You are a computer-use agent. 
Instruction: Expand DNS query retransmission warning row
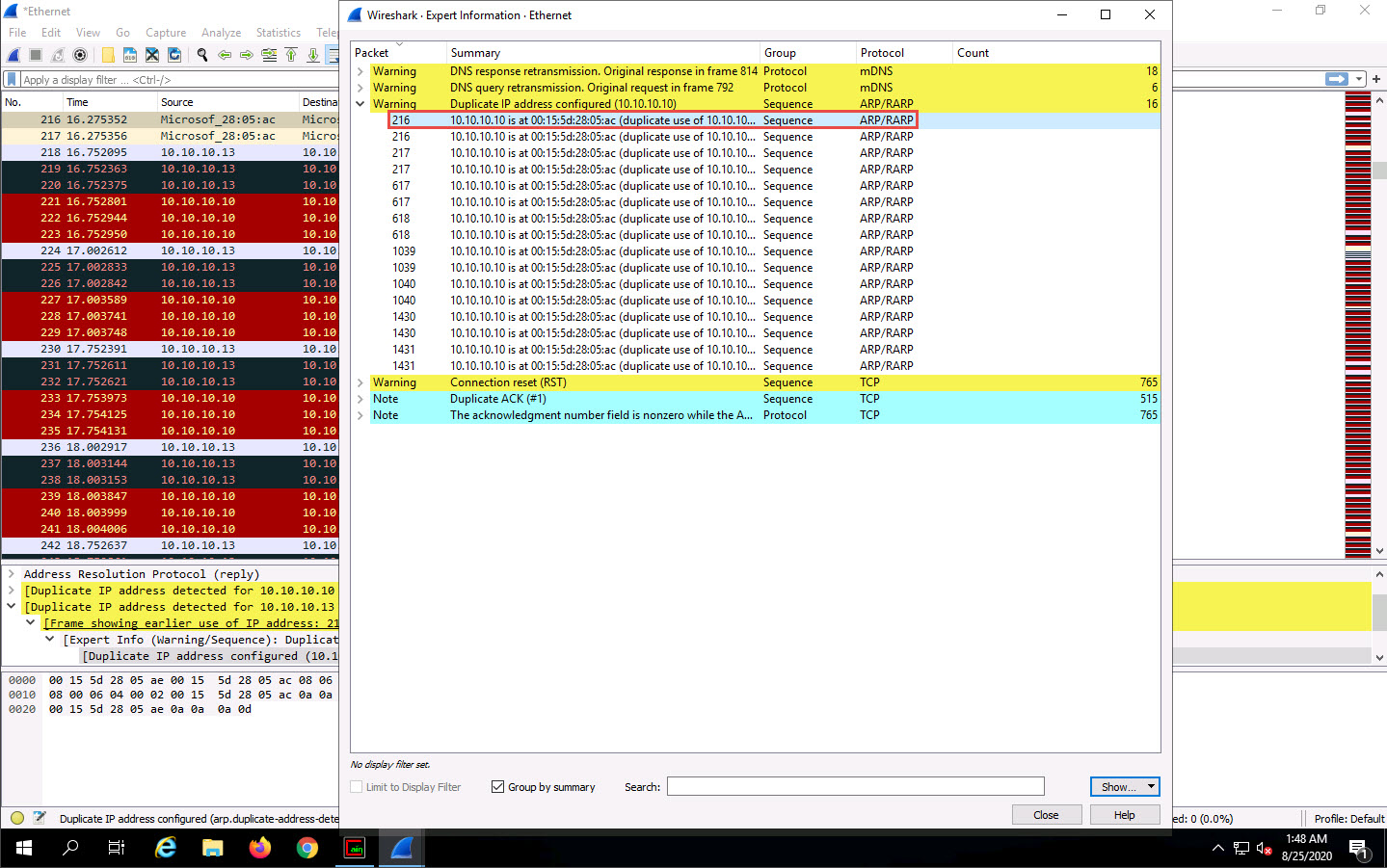click(360, 88)
